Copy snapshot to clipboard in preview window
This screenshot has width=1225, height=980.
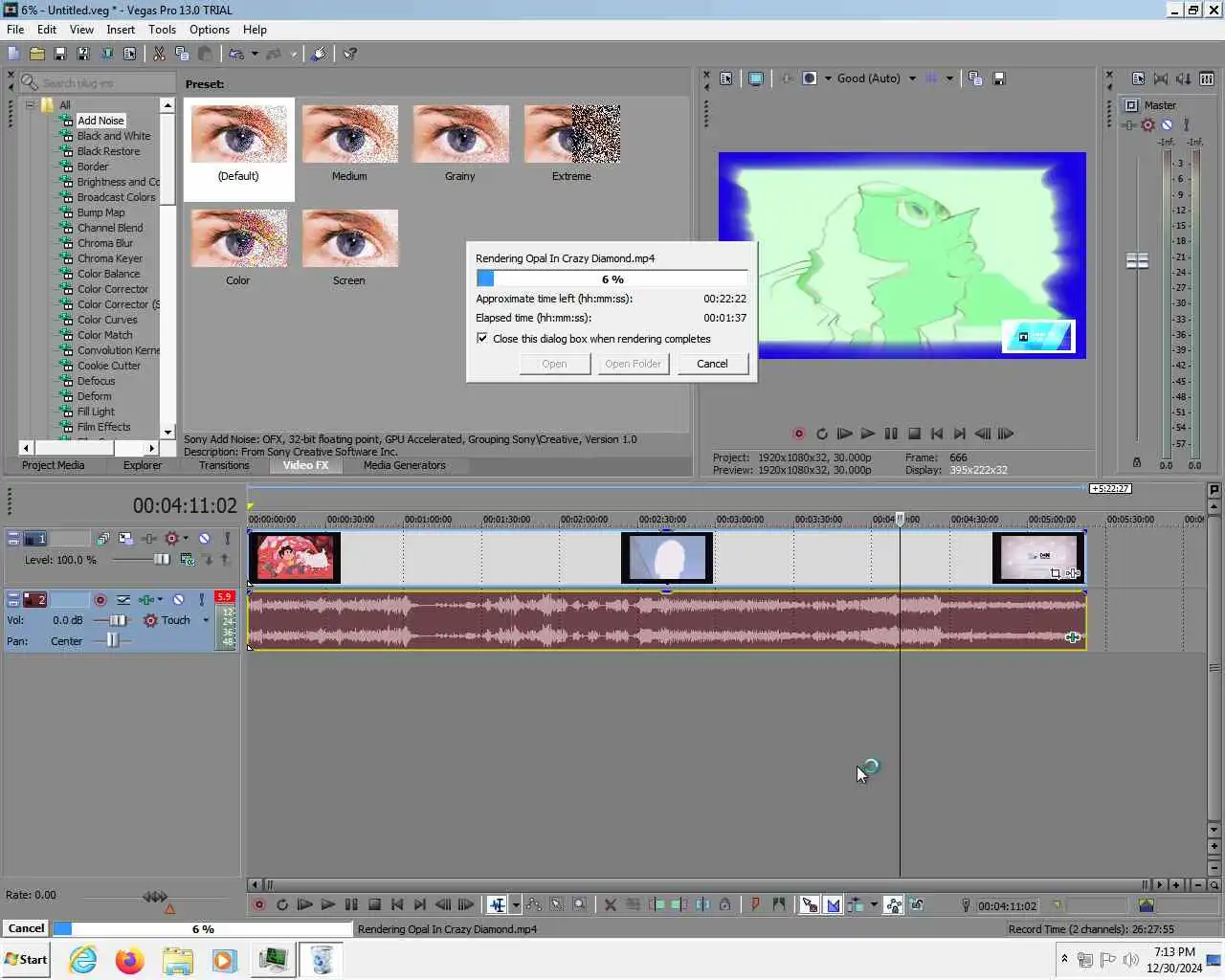click(x=975, y=78)
